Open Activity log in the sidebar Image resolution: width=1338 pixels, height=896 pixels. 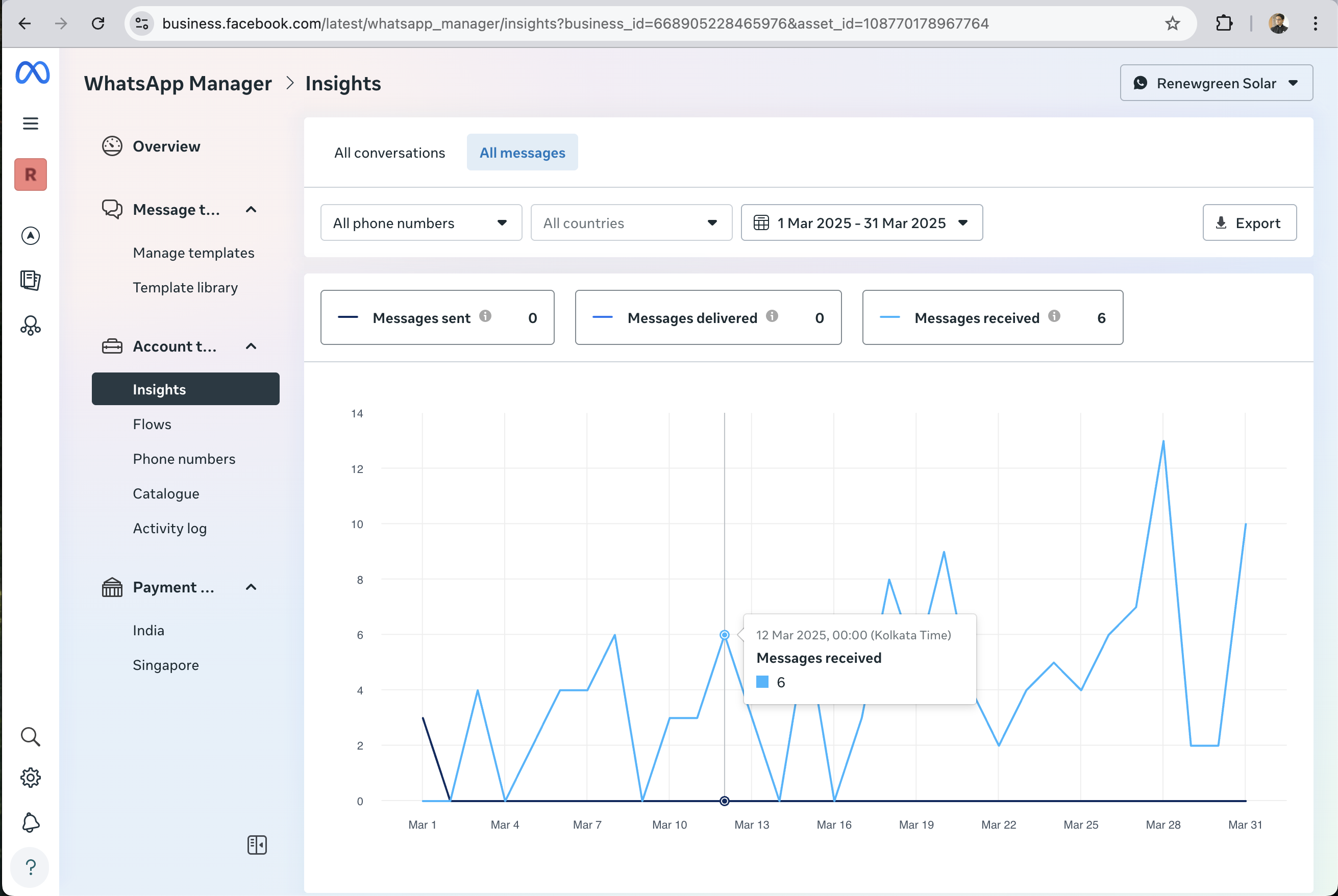170,529
